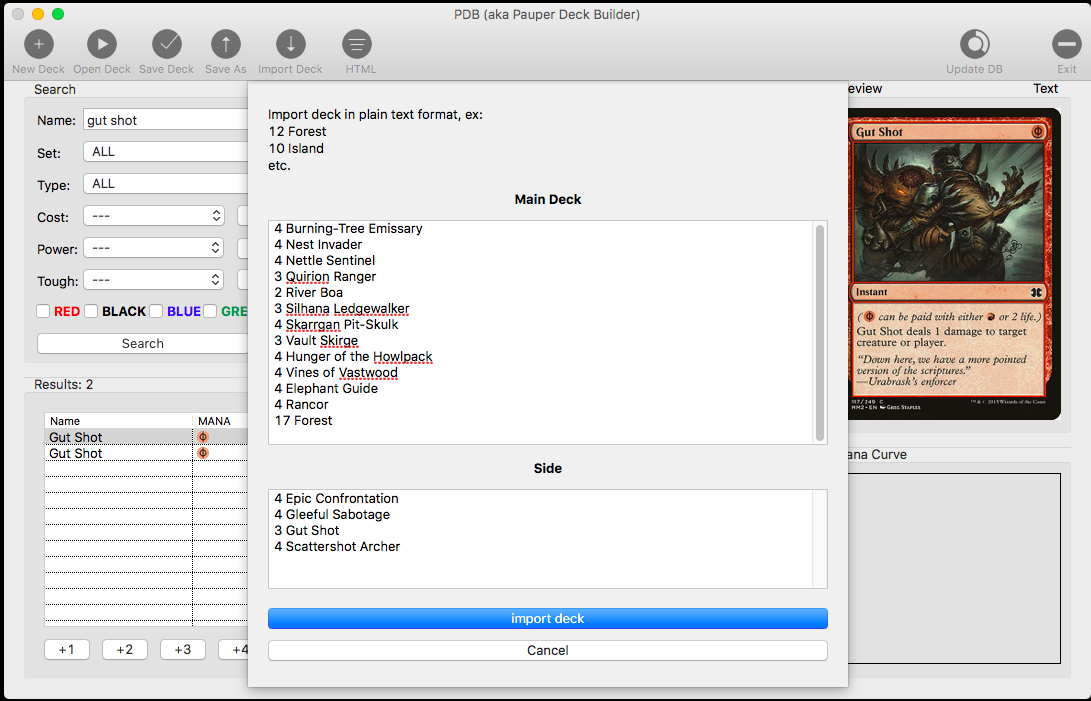Open the Type ALL combo box
The image size is (1091, 701).
(x=166, y=184)
